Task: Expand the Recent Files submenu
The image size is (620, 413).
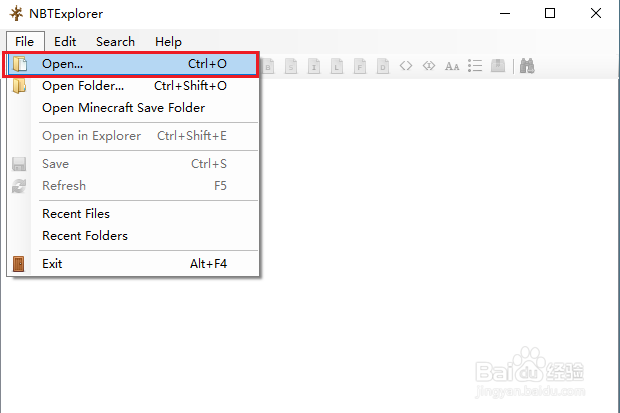Action: pyautogui.click(x=133, y=214)
